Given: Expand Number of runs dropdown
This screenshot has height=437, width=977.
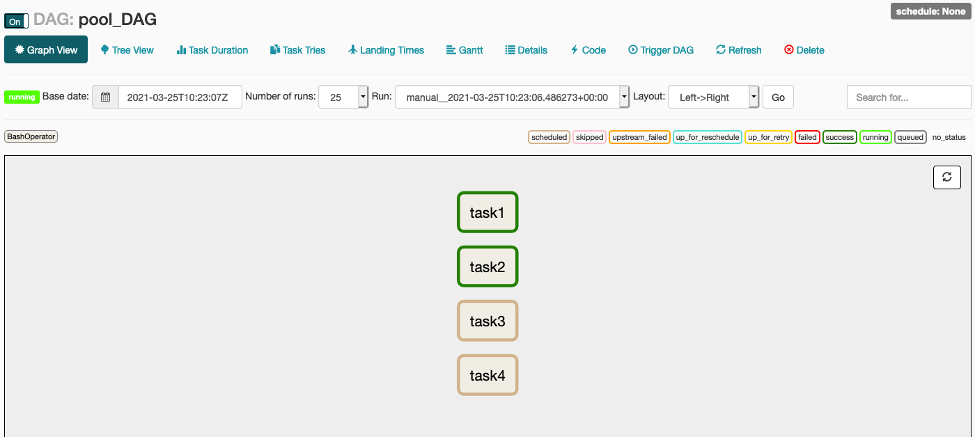Looking at the screenshot, I should pos(343,97).
